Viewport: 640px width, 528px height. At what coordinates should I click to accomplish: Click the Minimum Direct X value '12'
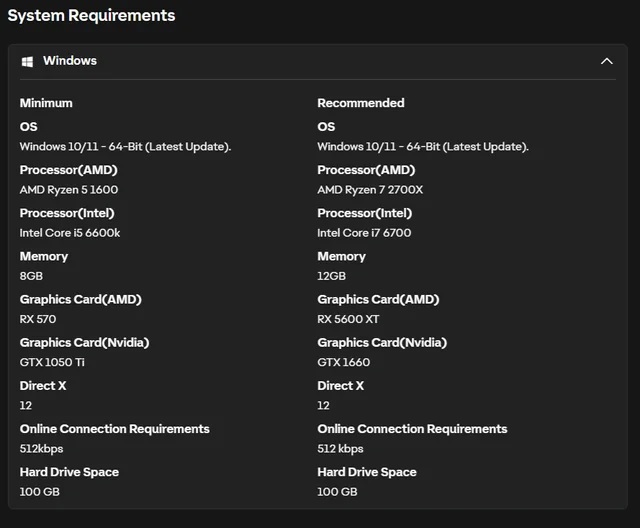26,406
